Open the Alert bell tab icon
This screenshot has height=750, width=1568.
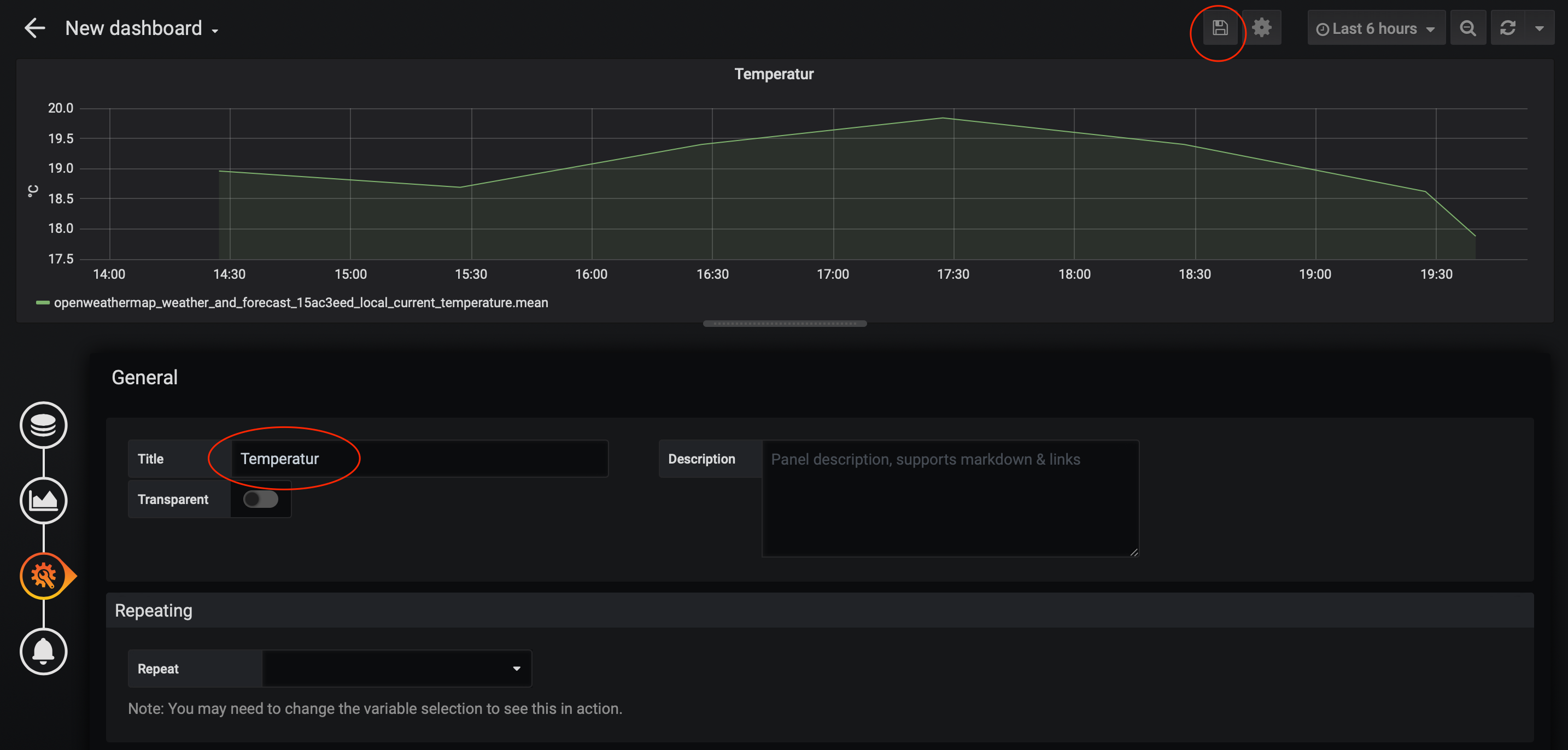tap(43, 652)
